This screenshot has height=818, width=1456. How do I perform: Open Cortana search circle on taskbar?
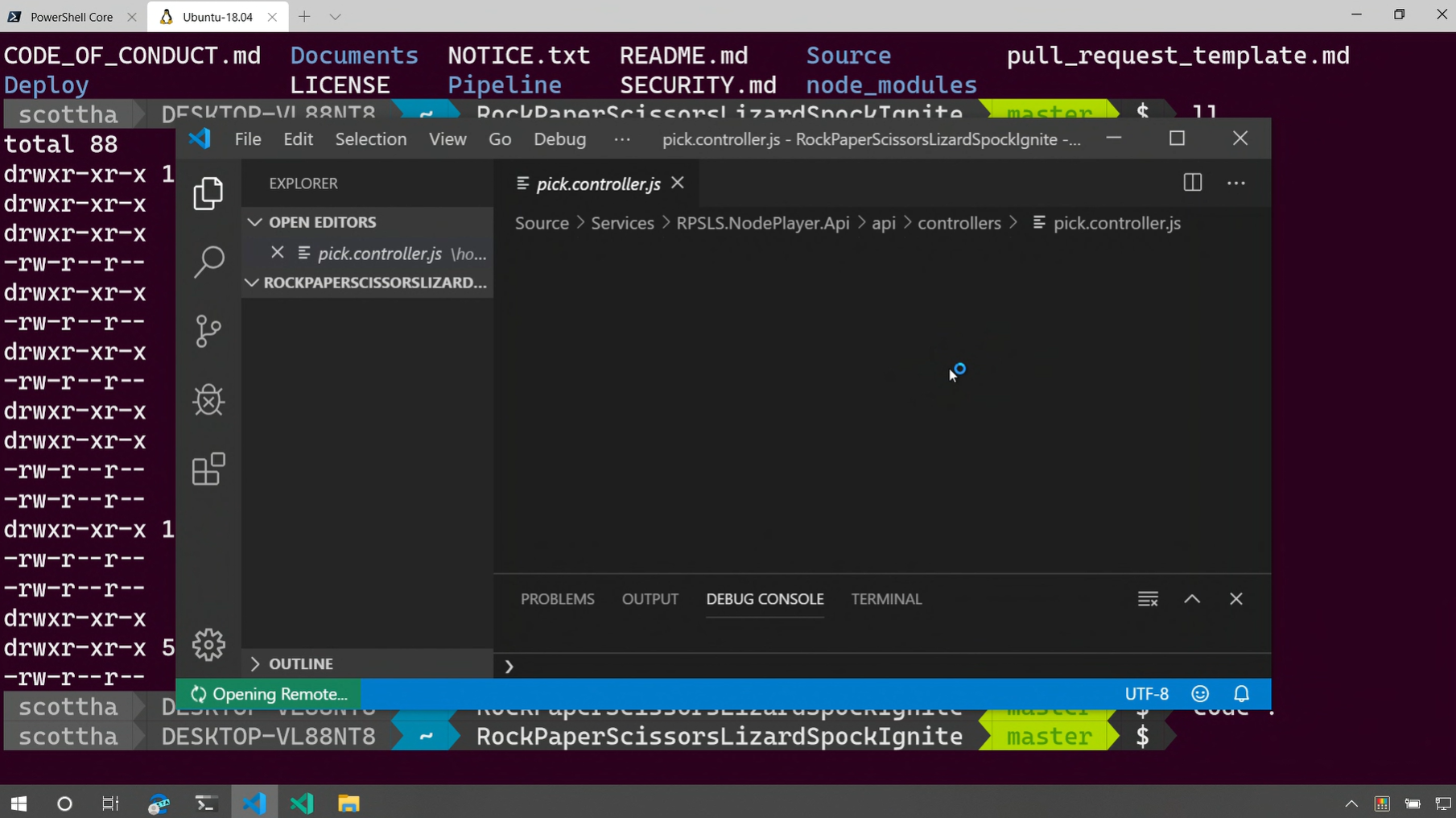[x=65, y=804]
